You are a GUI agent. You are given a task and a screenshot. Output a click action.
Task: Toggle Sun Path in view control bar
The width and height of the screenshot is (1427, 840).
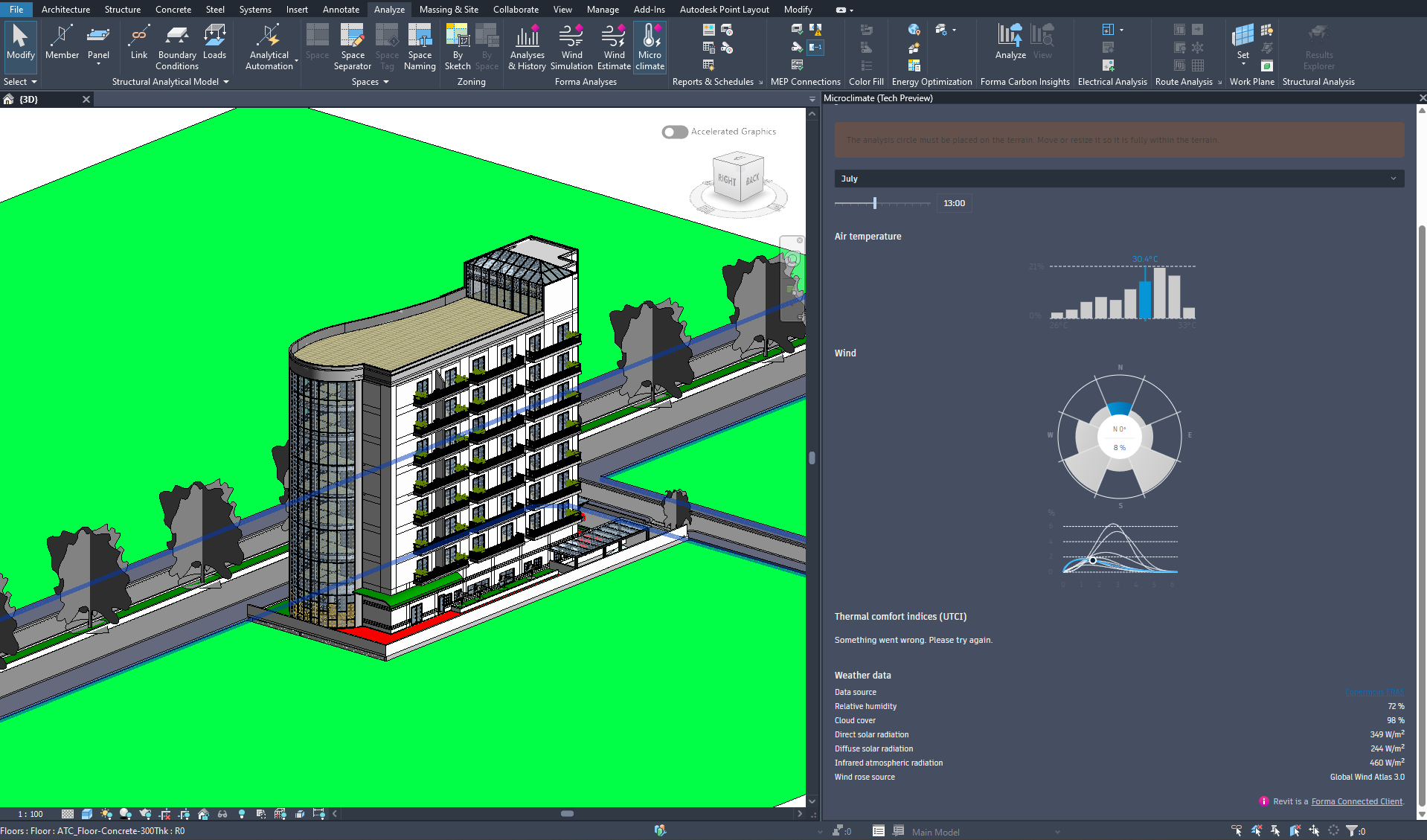[x=106, y=814]
